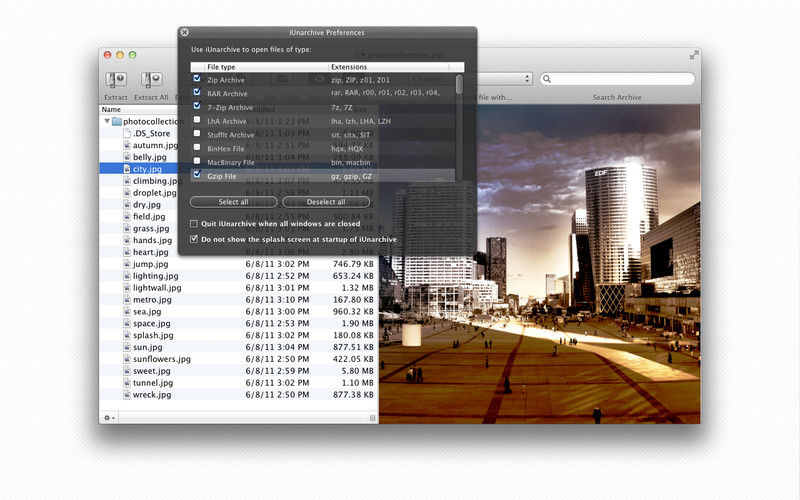
Task: Click the split-pane divider handle at bottom
Action: pyautogui.click(x=372, y=418)
